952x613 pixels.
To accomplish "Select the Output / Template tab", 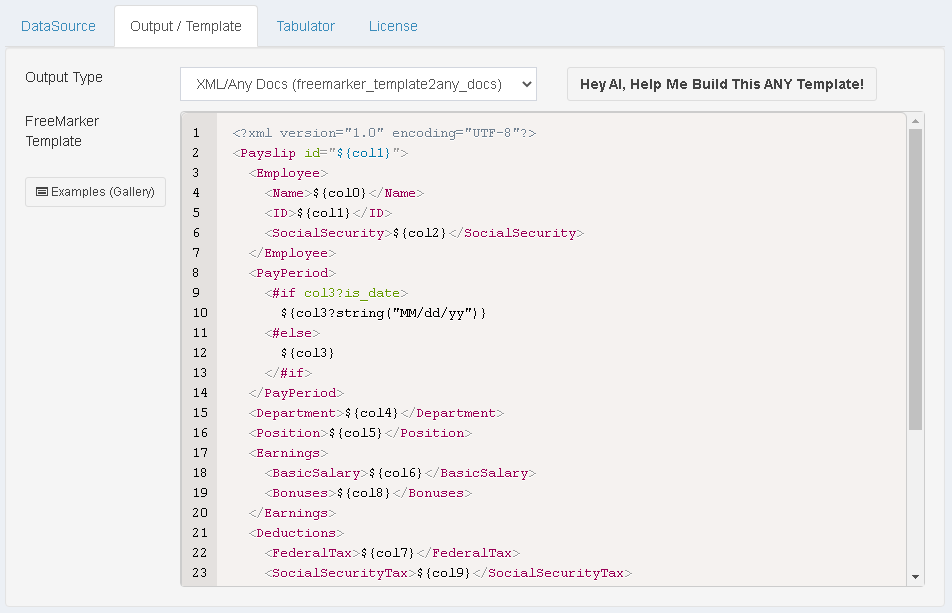I will tap(185, 26).
